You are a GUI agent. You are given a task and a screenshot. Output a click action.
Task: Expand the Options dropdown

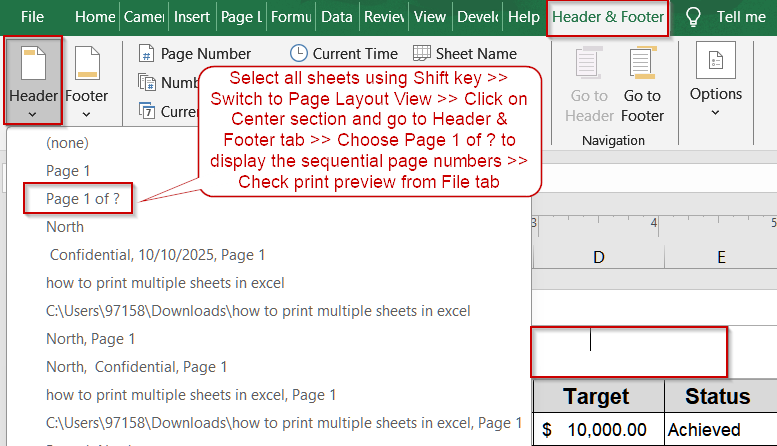point(716,80)
